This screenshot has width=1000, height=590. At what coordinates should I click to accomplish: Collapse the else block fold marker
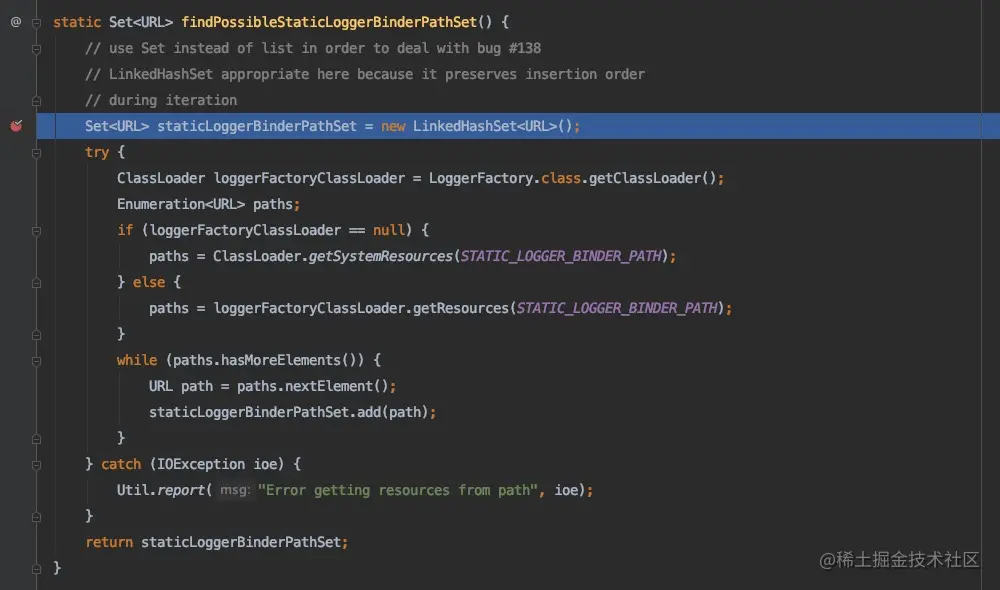point(36,283)
